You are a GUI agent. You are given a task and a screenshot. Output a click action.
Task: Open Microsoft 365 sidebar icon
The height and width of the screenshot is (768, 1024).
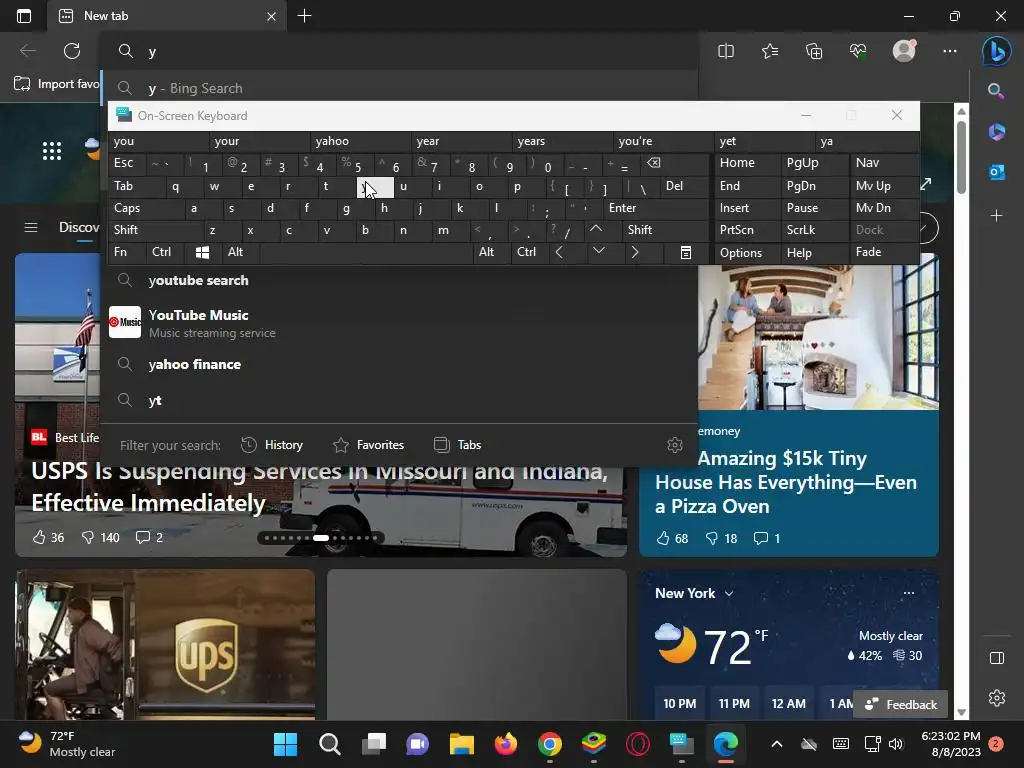click(x=997, y=131)
